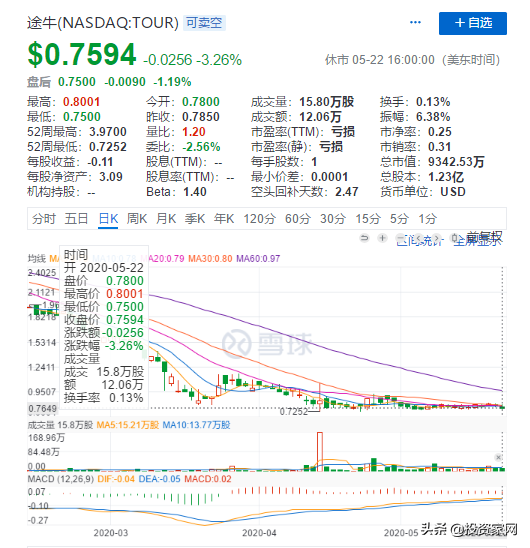Select the 30分 tab

[x=333, y=219]
